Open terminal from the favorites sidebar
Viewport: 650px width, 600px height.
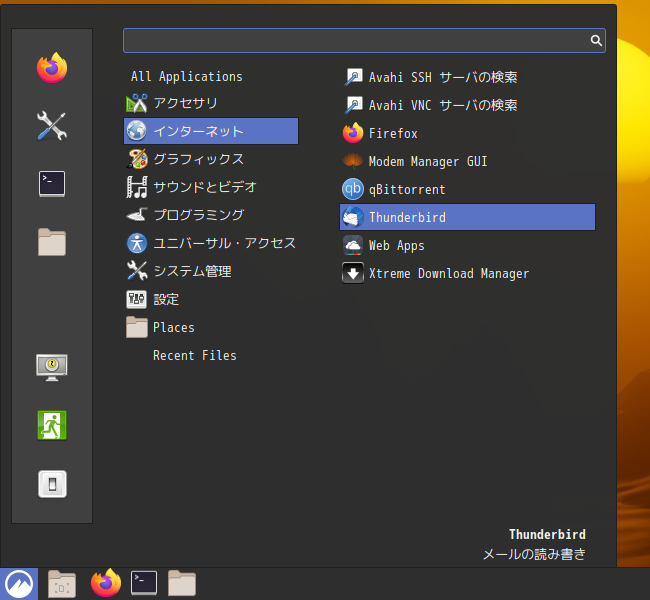point(52,184)
